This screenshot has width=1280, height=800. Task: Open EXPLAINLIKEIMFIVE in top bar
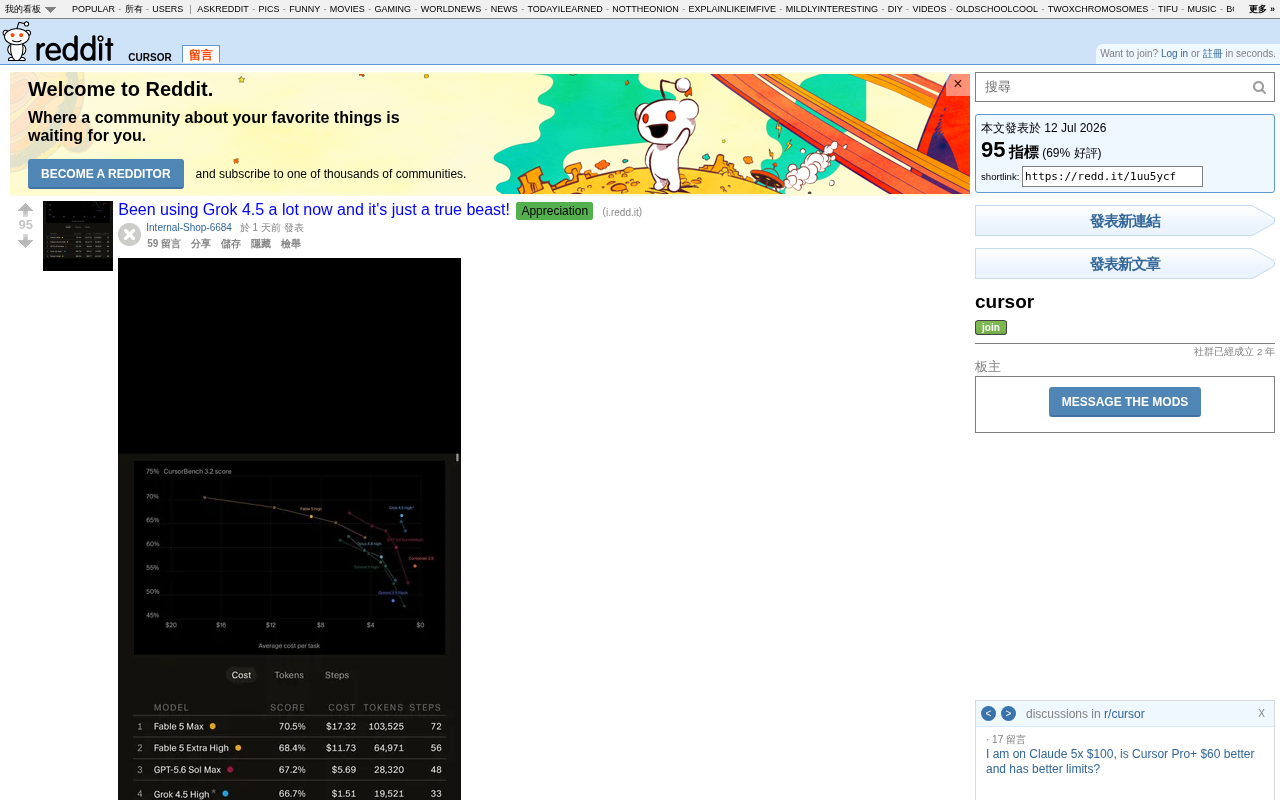[x=732, y=9]
